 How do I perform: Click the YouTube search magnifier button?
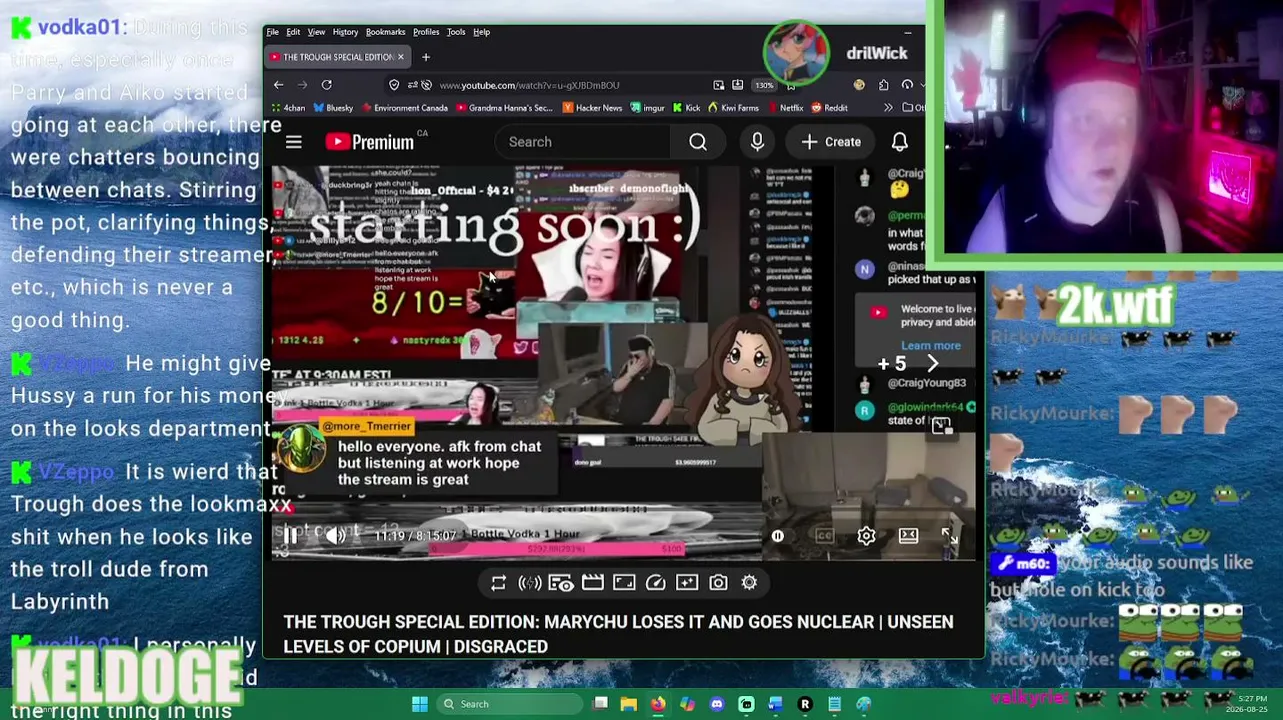click(698, 142)
